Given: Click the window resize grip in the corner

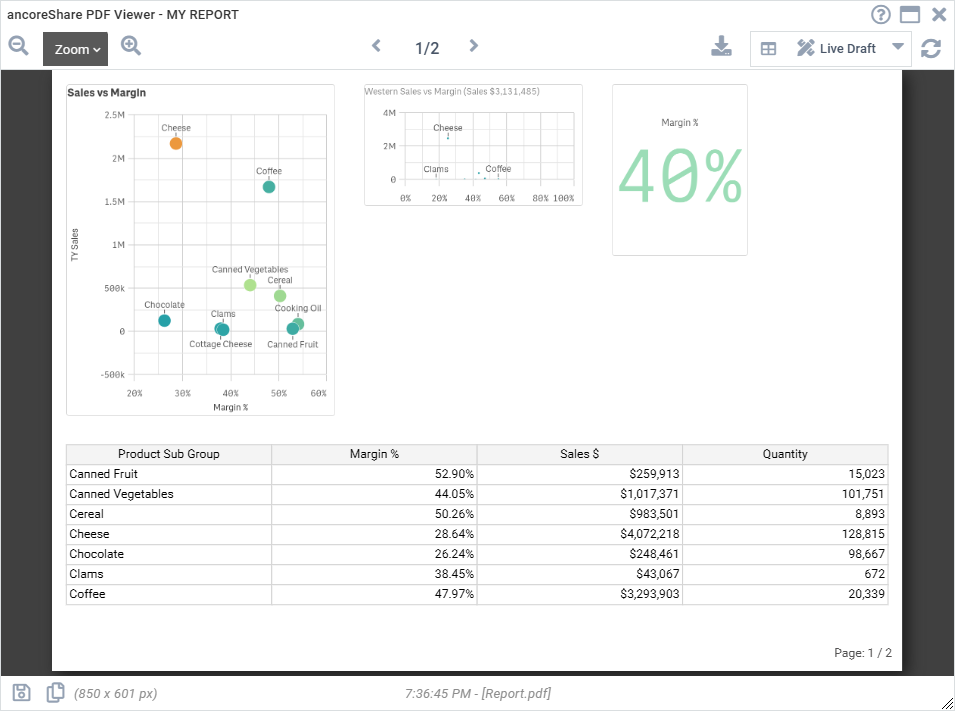Looking at the screenshot, I should (947, 703).
